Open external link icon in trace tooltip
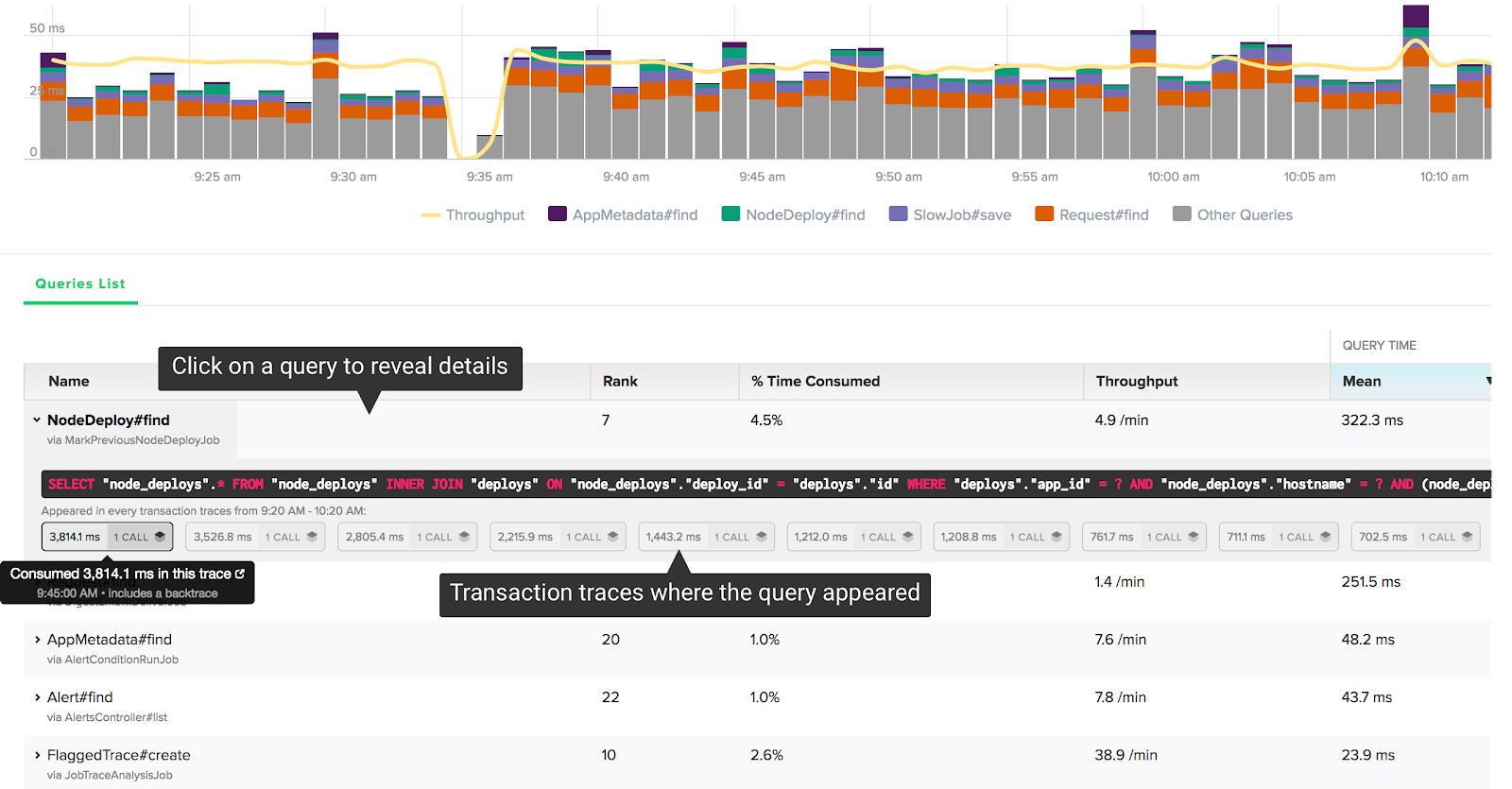Screen dimensions: 1512x789 pos(240,574)
